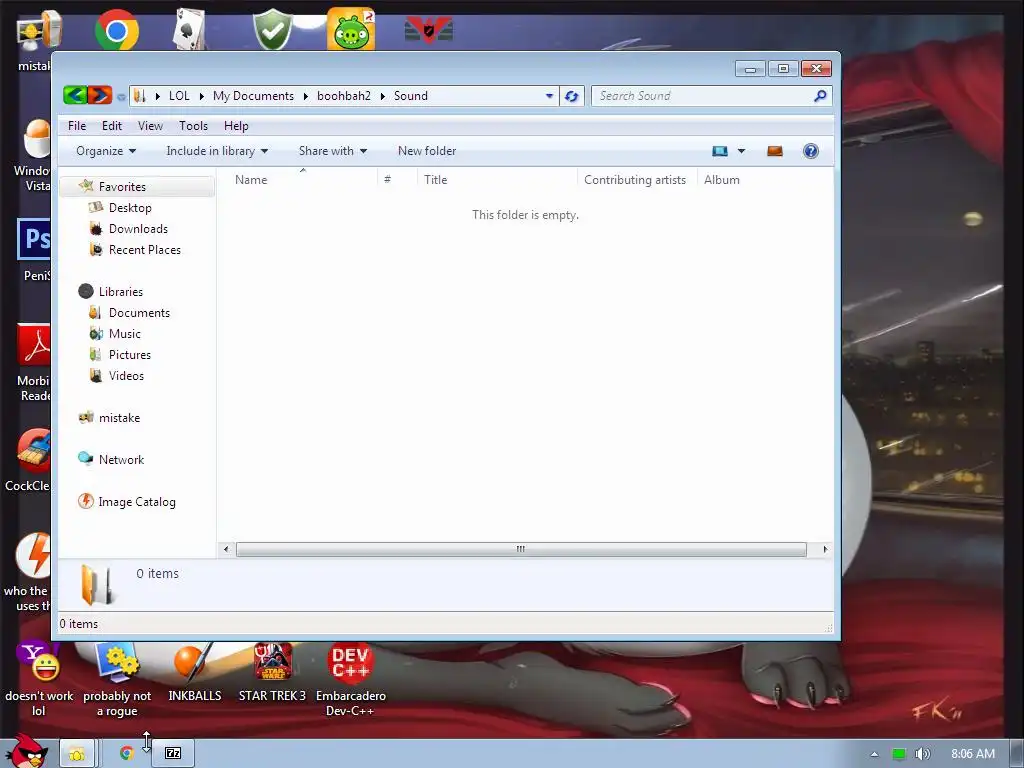Click green pig desktop icon
The width and height of the screenshot is (1024, 768).
click(x=351, y=29)
